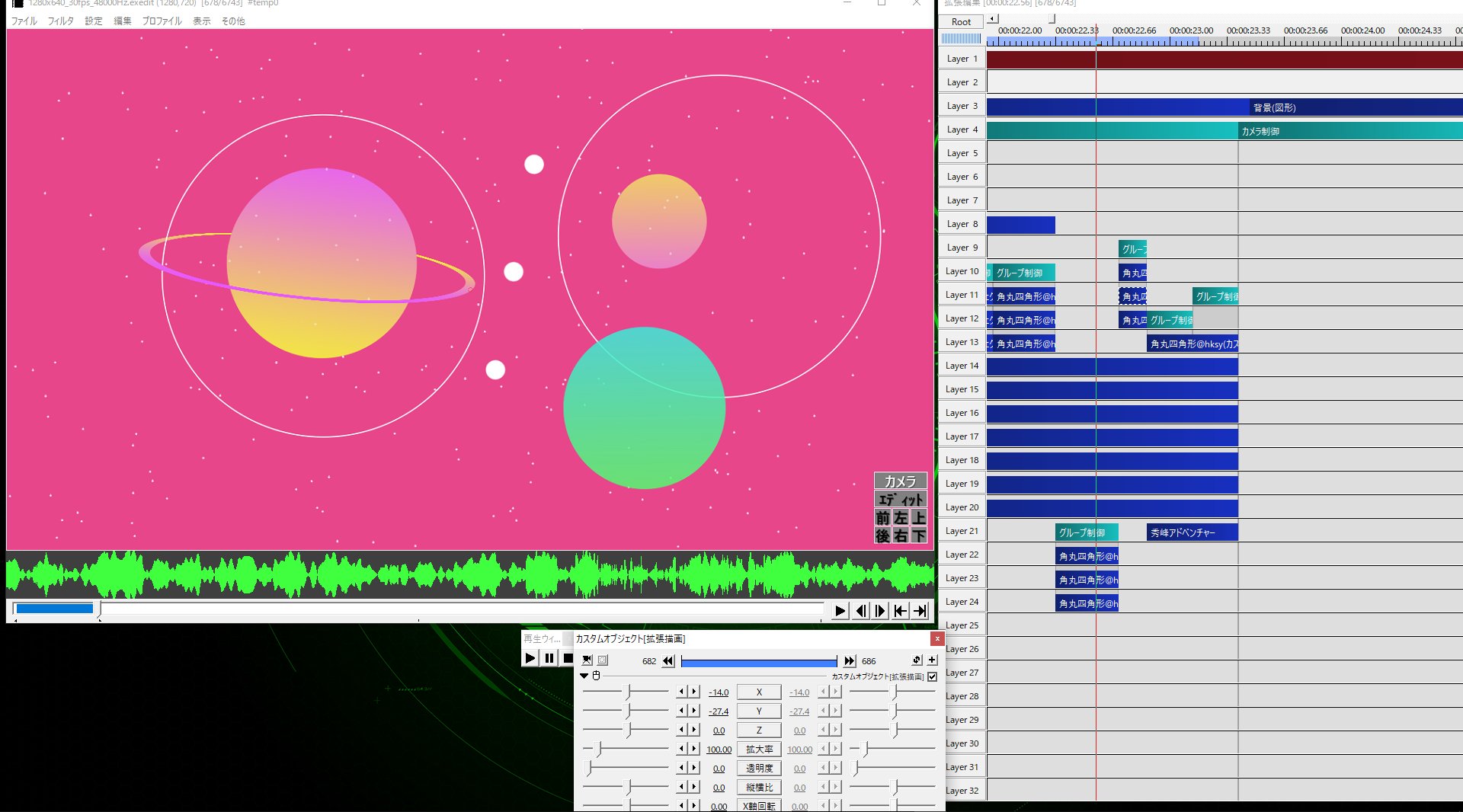Click the X軸回転 parameter button
This screenshot has height=812, width=1463.
click(x=759, y=806)
